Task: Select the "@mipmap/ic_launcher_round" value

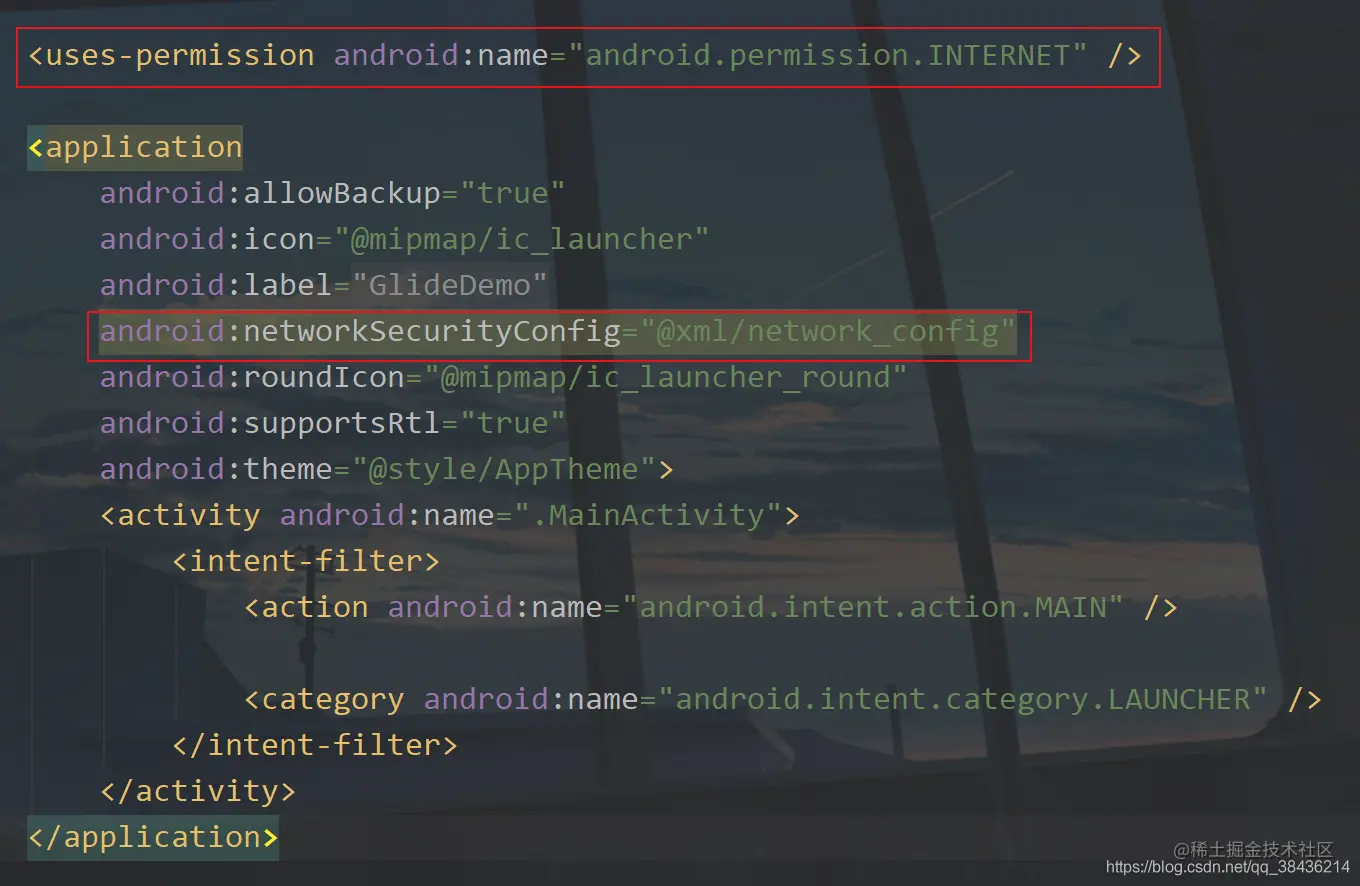Action: (666, 377)
